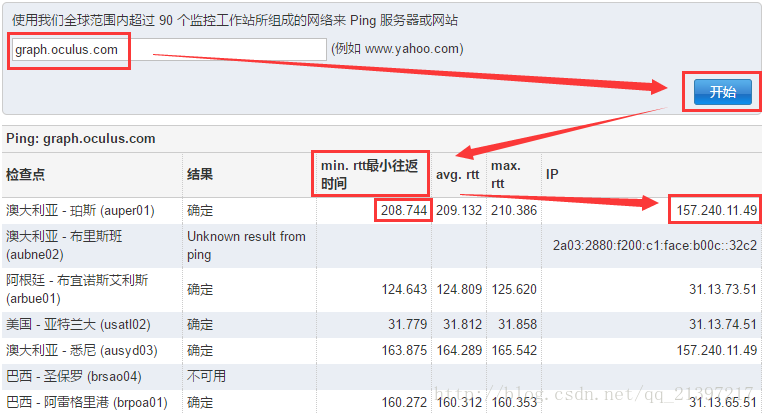Click the Unknown result from ping text

[246, 245]
